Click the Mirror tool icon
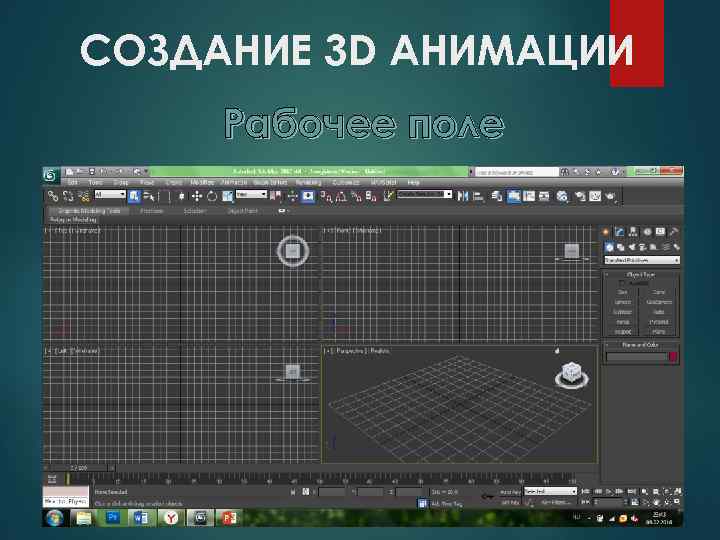720x540 pixels. click(462, 197)
